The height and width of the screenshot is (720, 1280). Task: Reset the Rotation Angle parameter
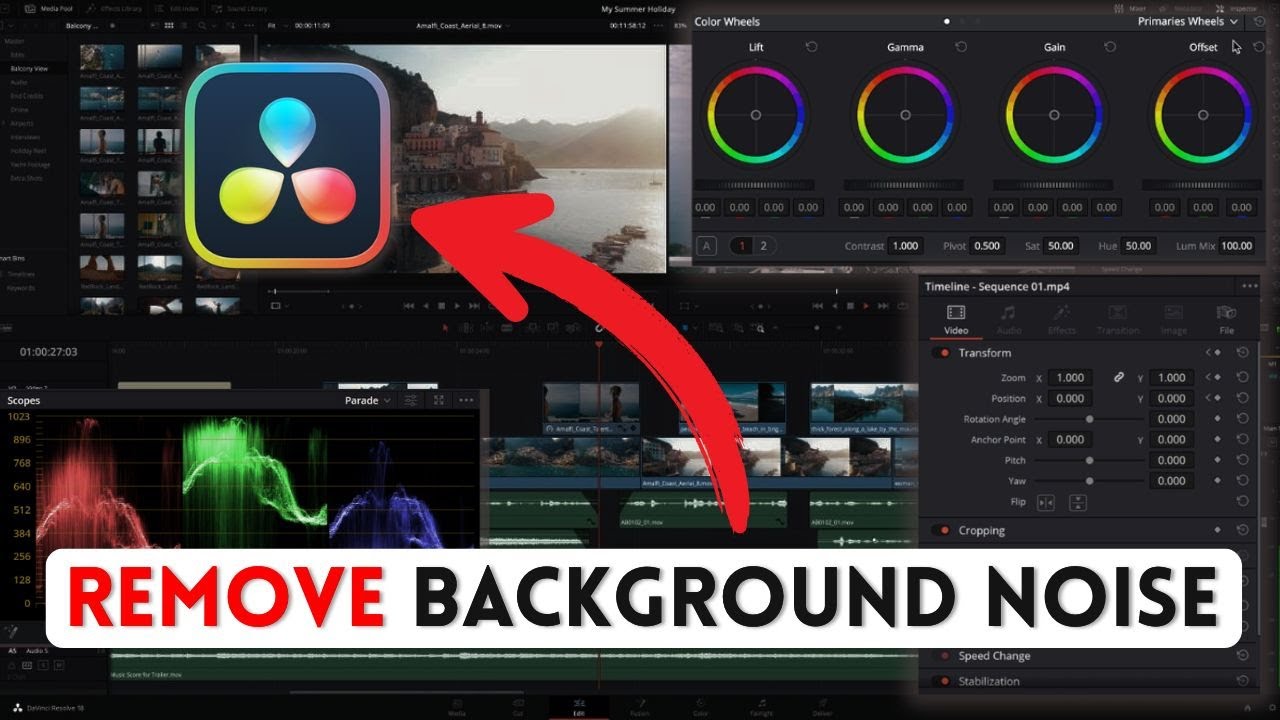(1242, 419)
